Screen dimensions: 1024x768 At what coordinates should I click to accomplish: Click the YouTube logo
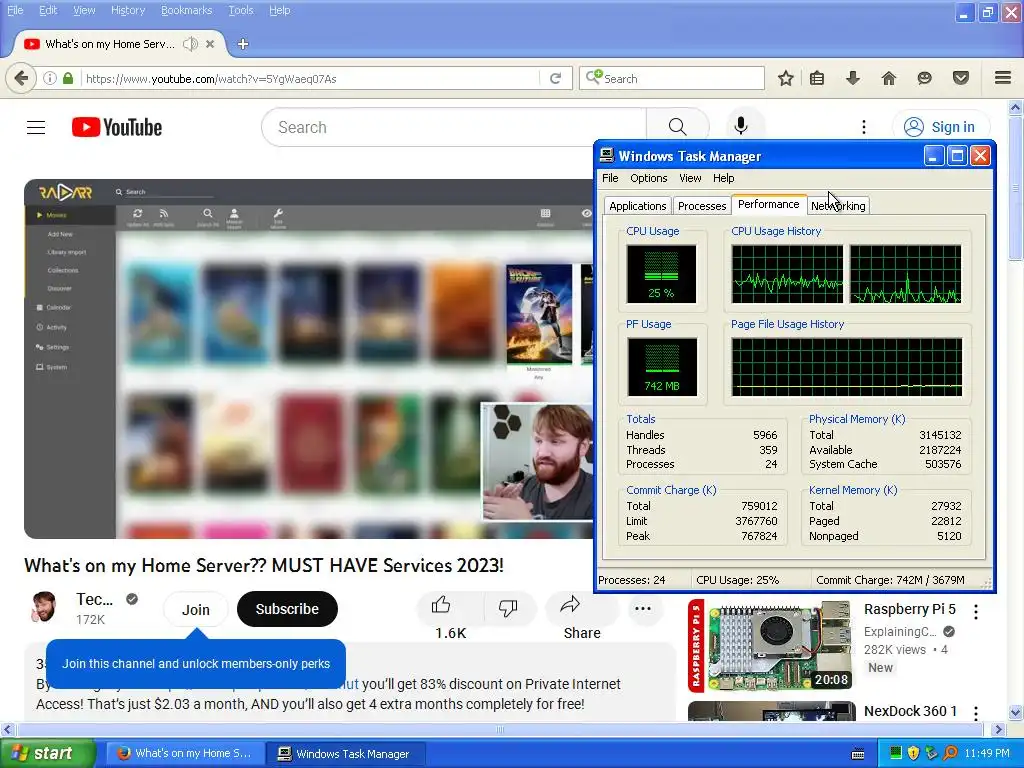click(x=117, y=127)
